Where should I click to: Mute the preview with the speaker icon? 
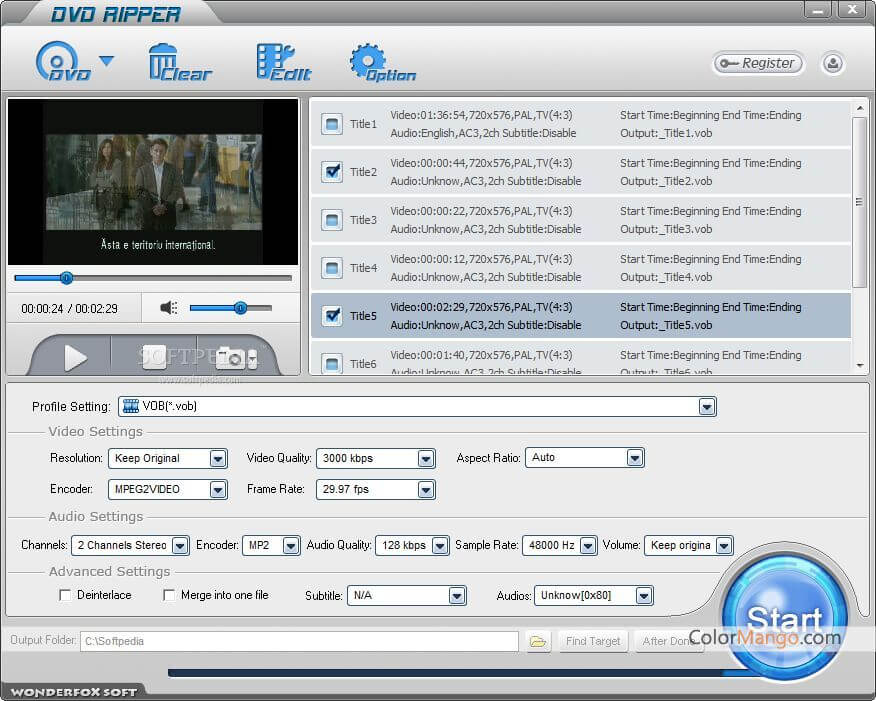pyautogui.click(x=168, y=308)
